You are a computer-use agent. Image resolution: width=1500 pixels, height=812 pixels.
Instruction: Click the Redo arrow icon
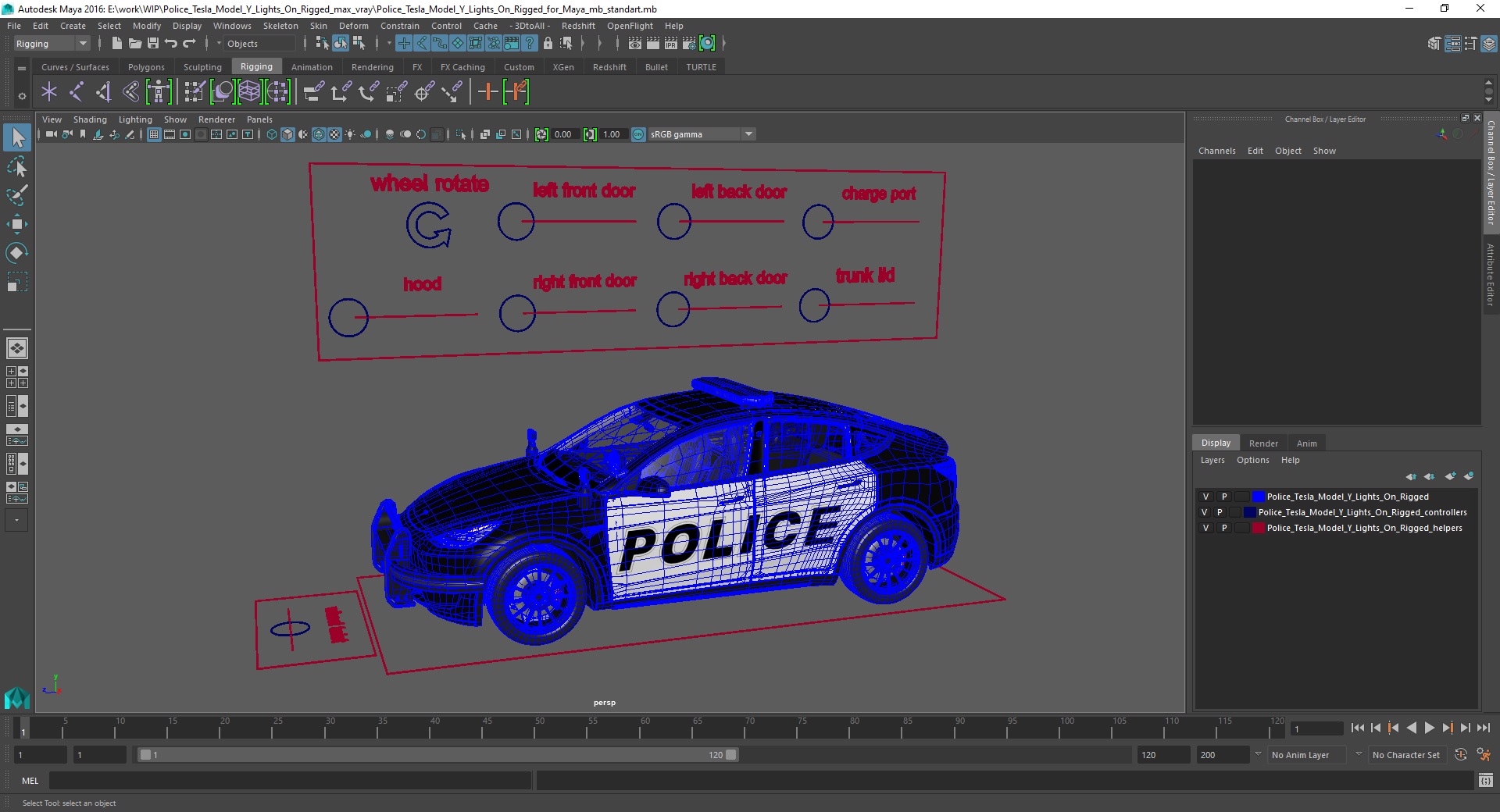pos(189,44)
